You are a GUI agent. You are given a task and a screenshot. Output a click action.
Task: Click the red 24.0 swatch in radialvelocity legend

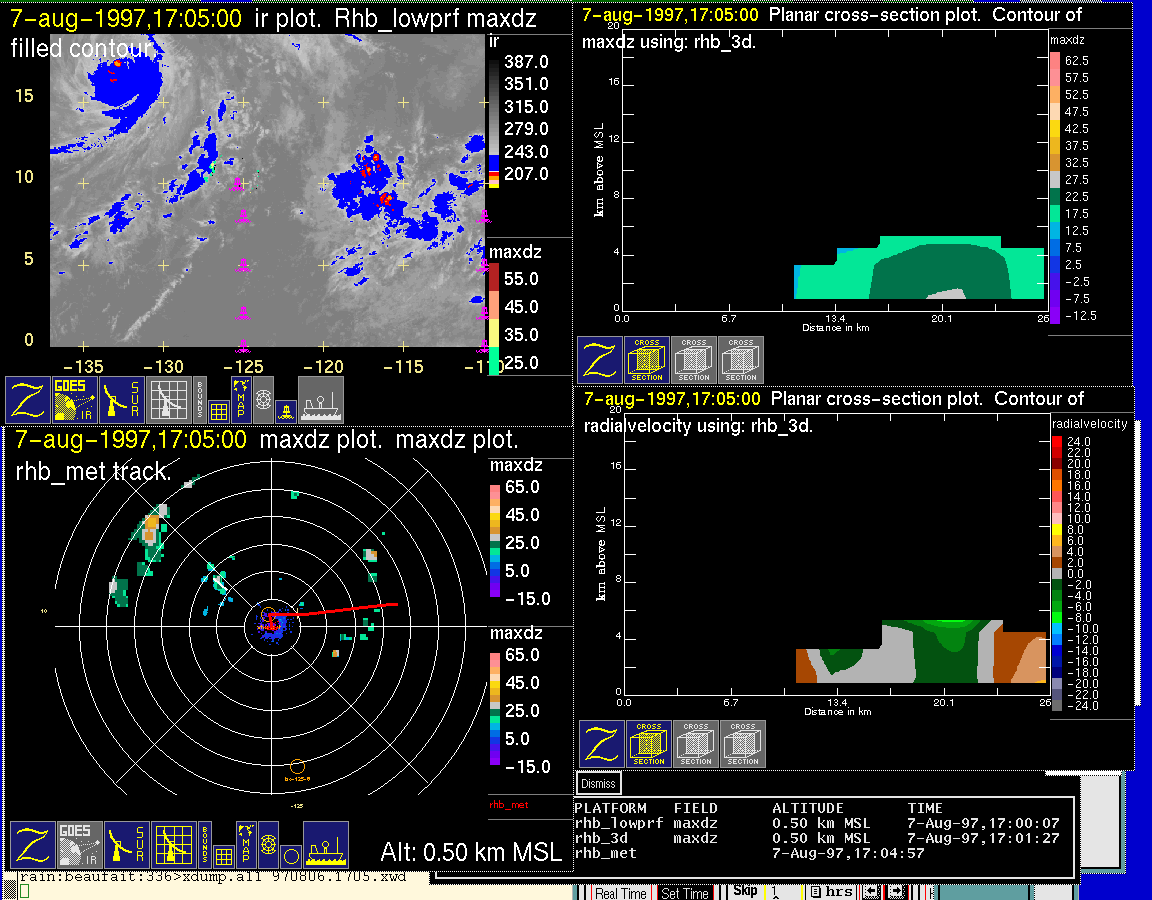[1058, 441]
